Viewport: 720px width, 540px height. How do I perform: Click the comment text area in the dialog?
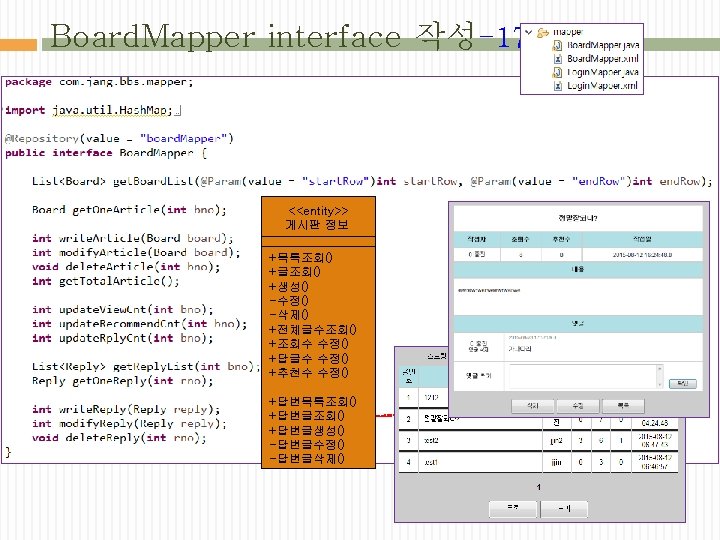click(x=581, y=376)
